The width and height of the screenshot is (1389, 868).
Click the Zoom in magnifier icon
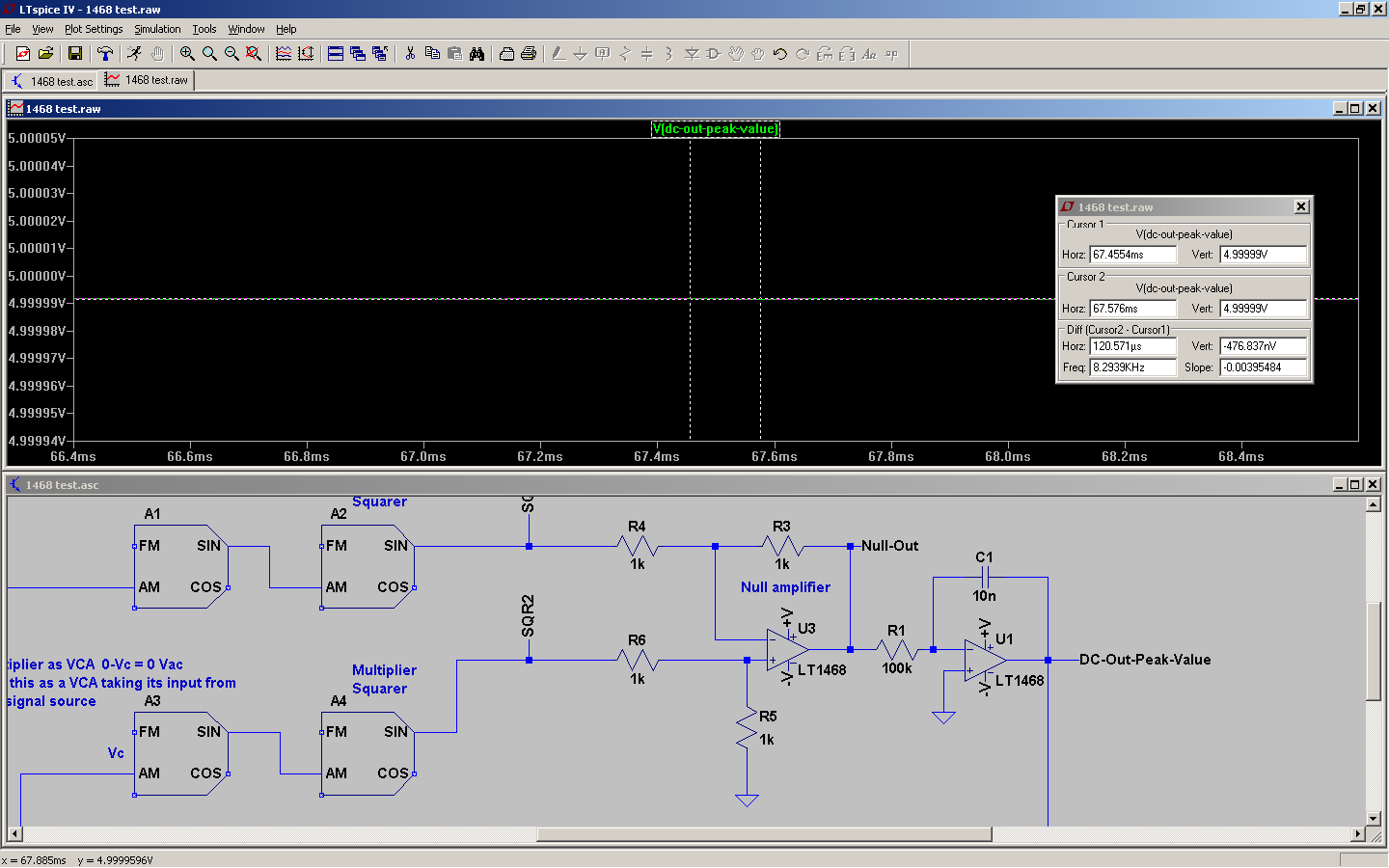187,54
